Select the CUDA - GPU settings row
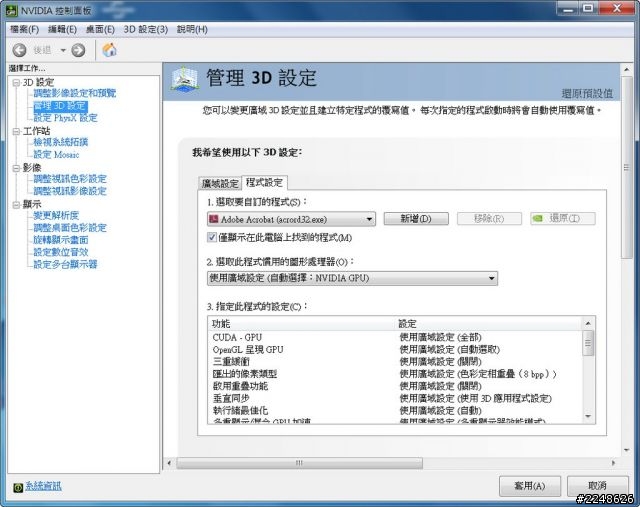 395,338
